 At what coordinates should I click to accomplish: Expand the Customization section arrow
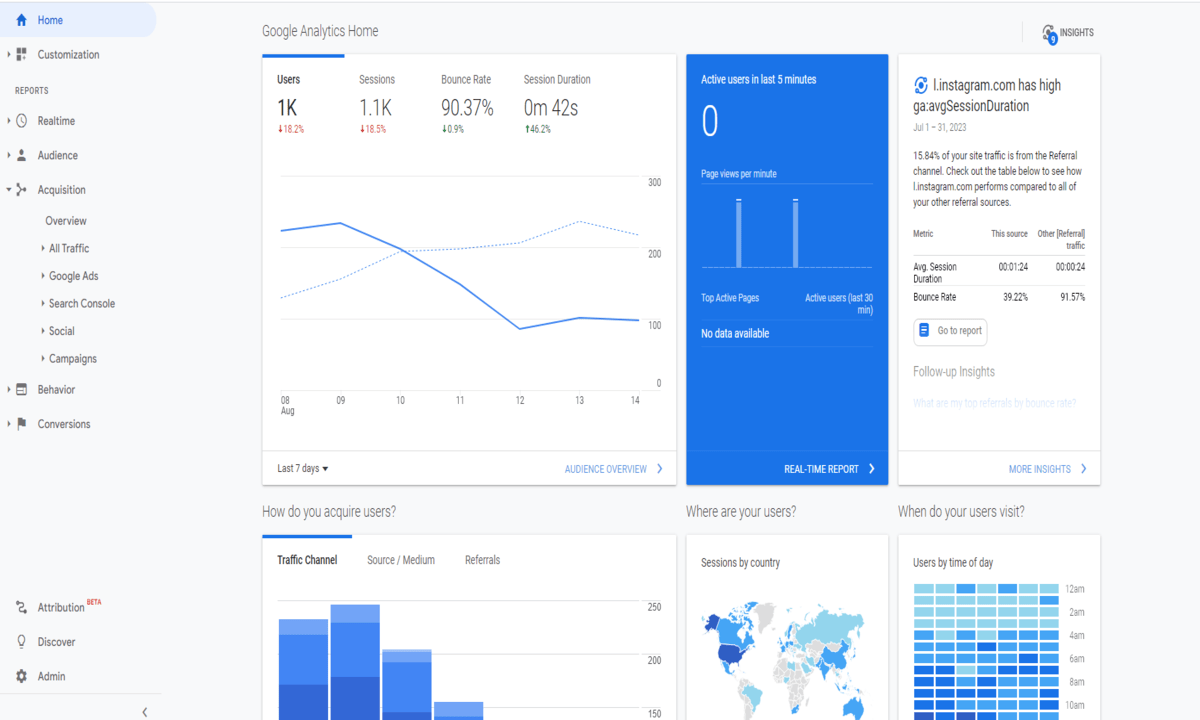click(x=9, y=55)
